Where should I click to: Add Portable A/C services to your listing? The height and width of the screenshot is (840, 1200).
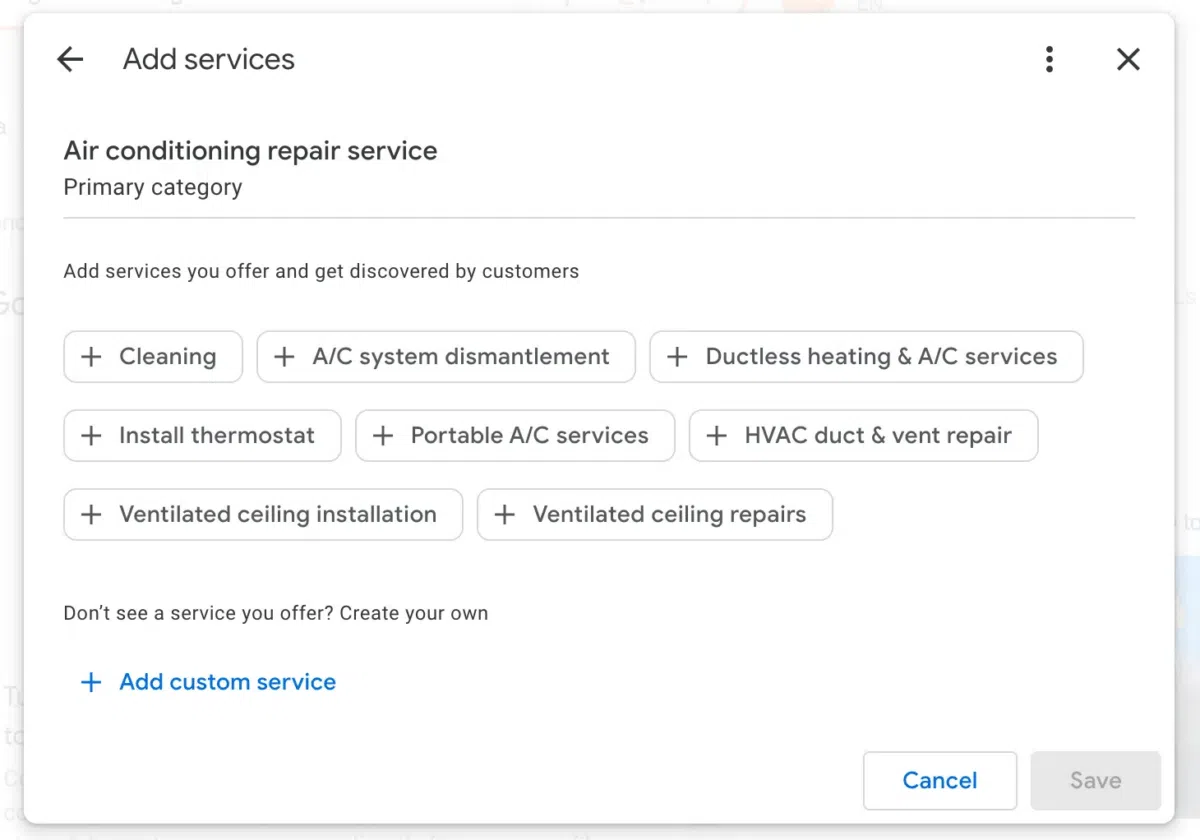514,435
